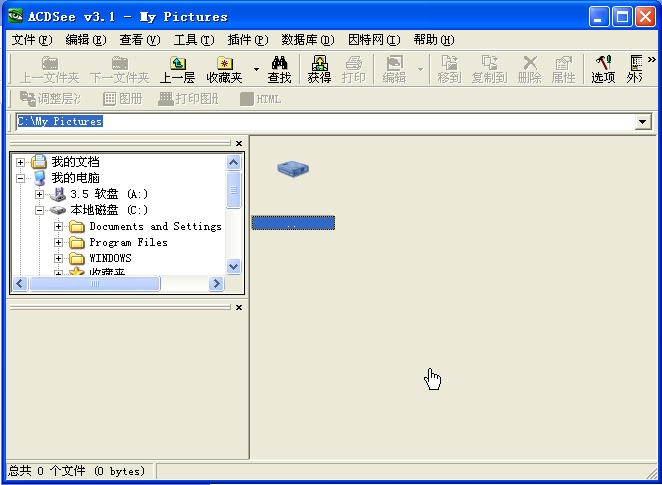Expand the 3.5 软盘 (A:) node

pos(39,194)
